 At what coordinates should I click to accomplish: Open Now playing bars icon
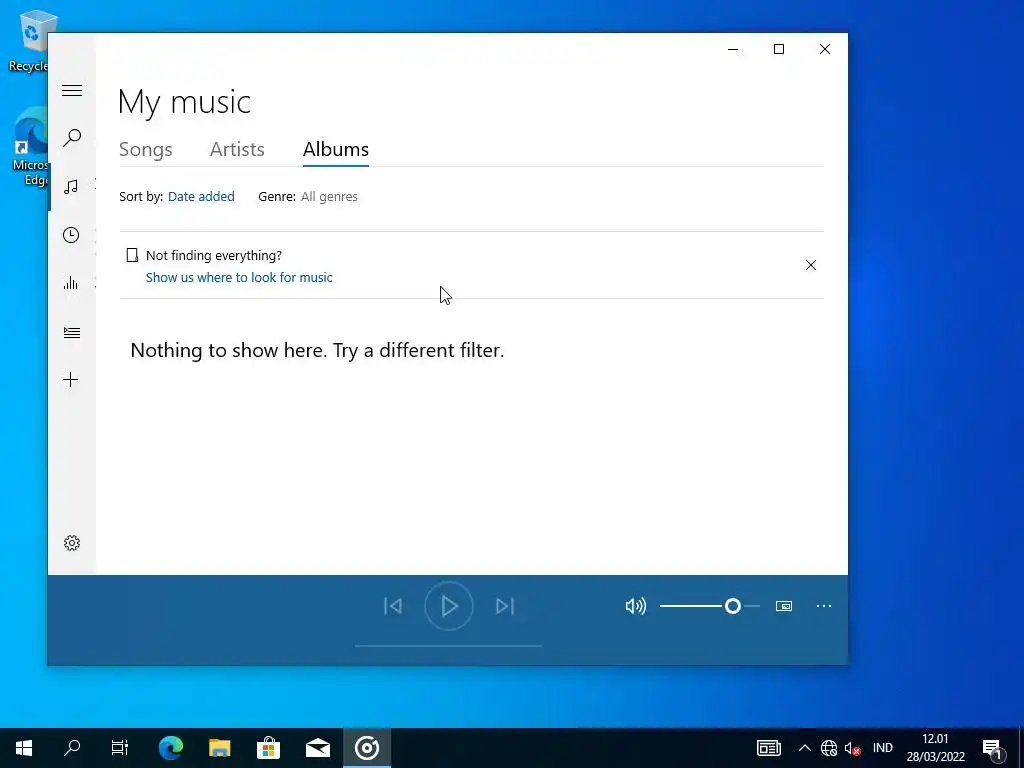(x=71, y=283)
